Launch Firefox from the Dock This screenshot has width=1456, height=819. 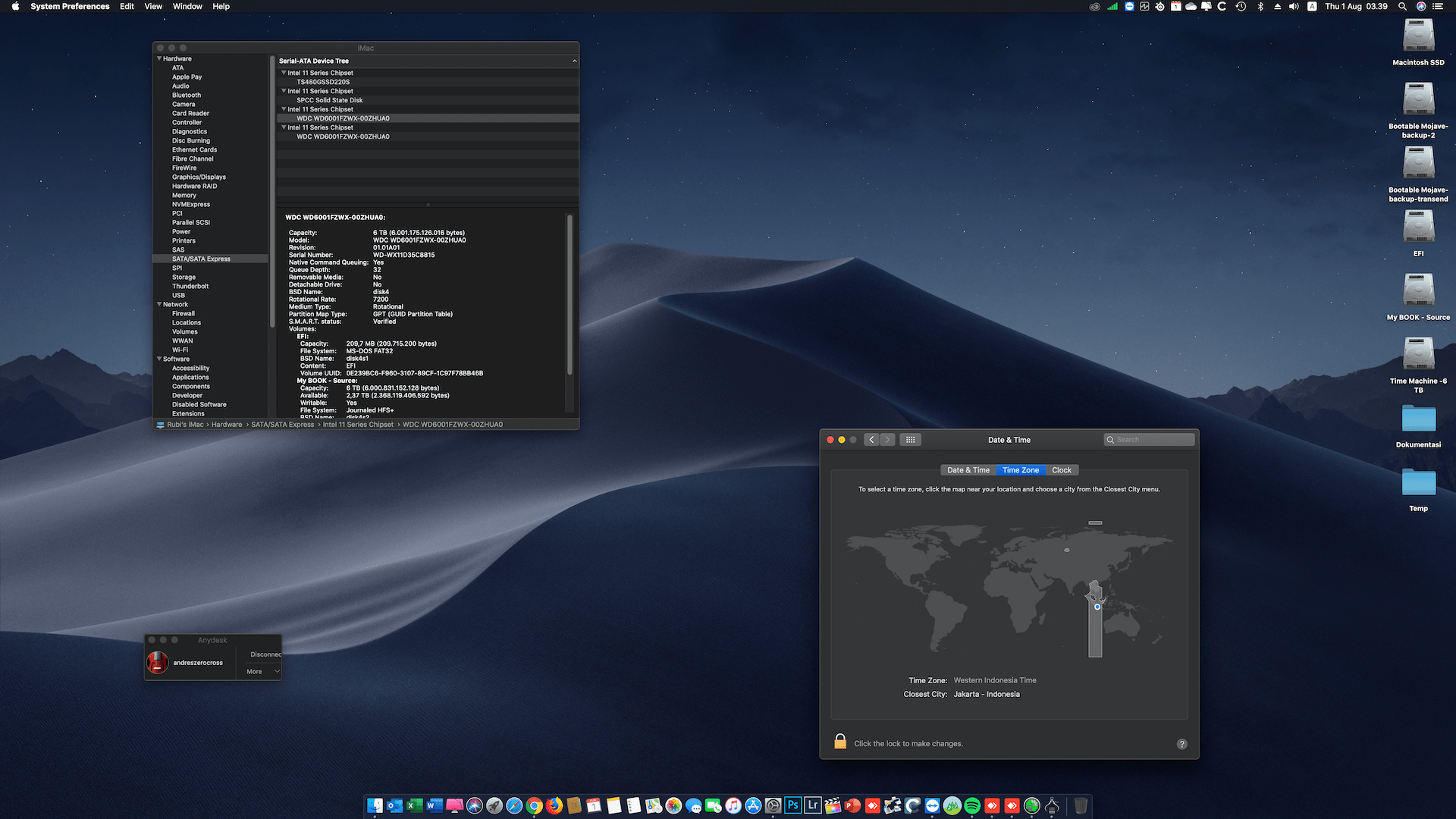(x=554, y=805)
